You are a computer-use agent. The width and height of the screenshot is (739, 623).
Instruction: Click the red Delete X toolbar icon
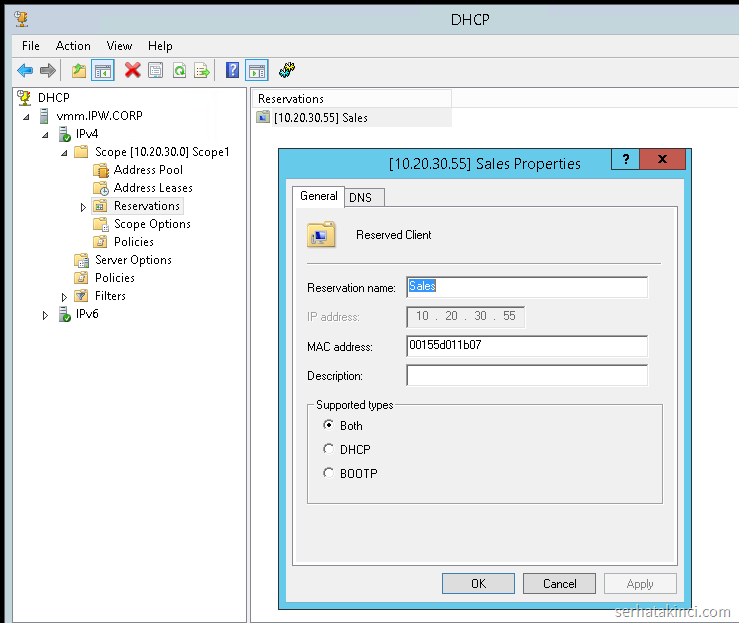point(132,70)
